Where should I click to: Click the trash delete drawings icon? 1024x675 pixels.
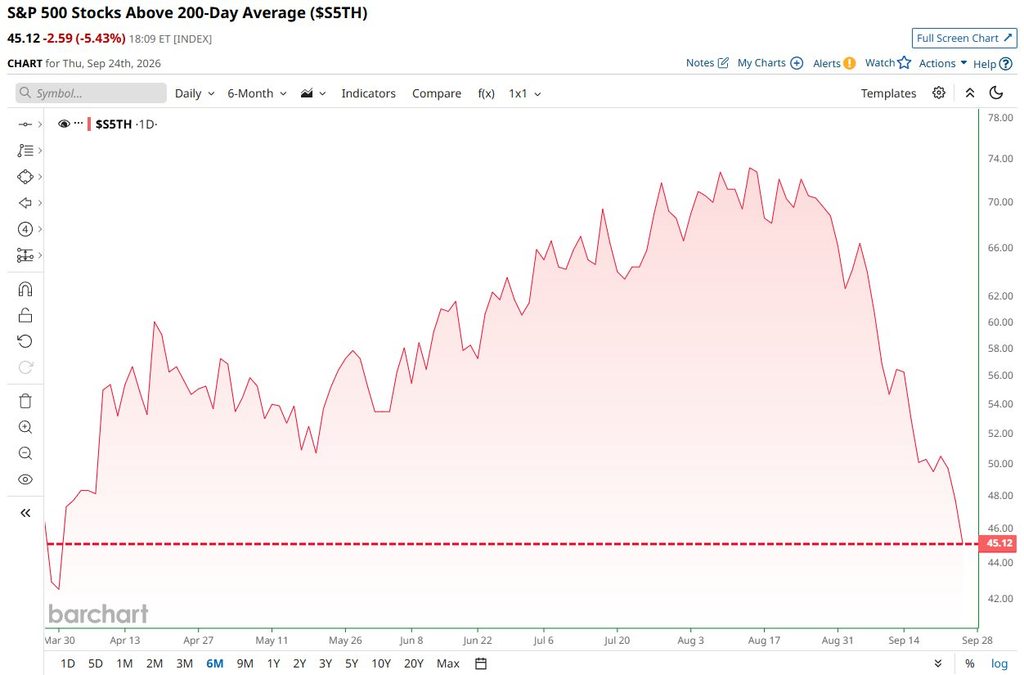coord(25,401)
